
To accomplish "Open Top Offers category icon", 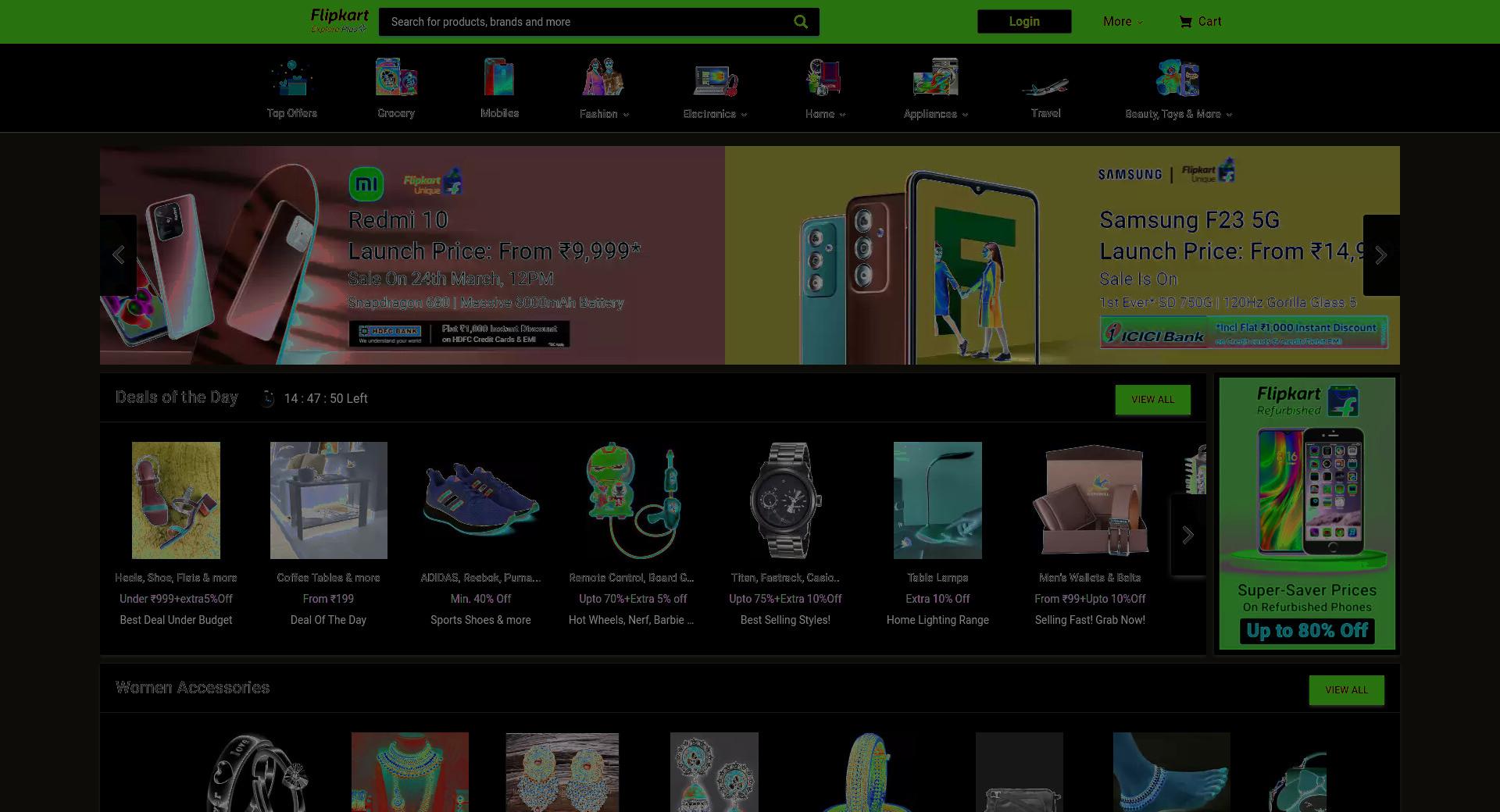I will click(291, 78).
